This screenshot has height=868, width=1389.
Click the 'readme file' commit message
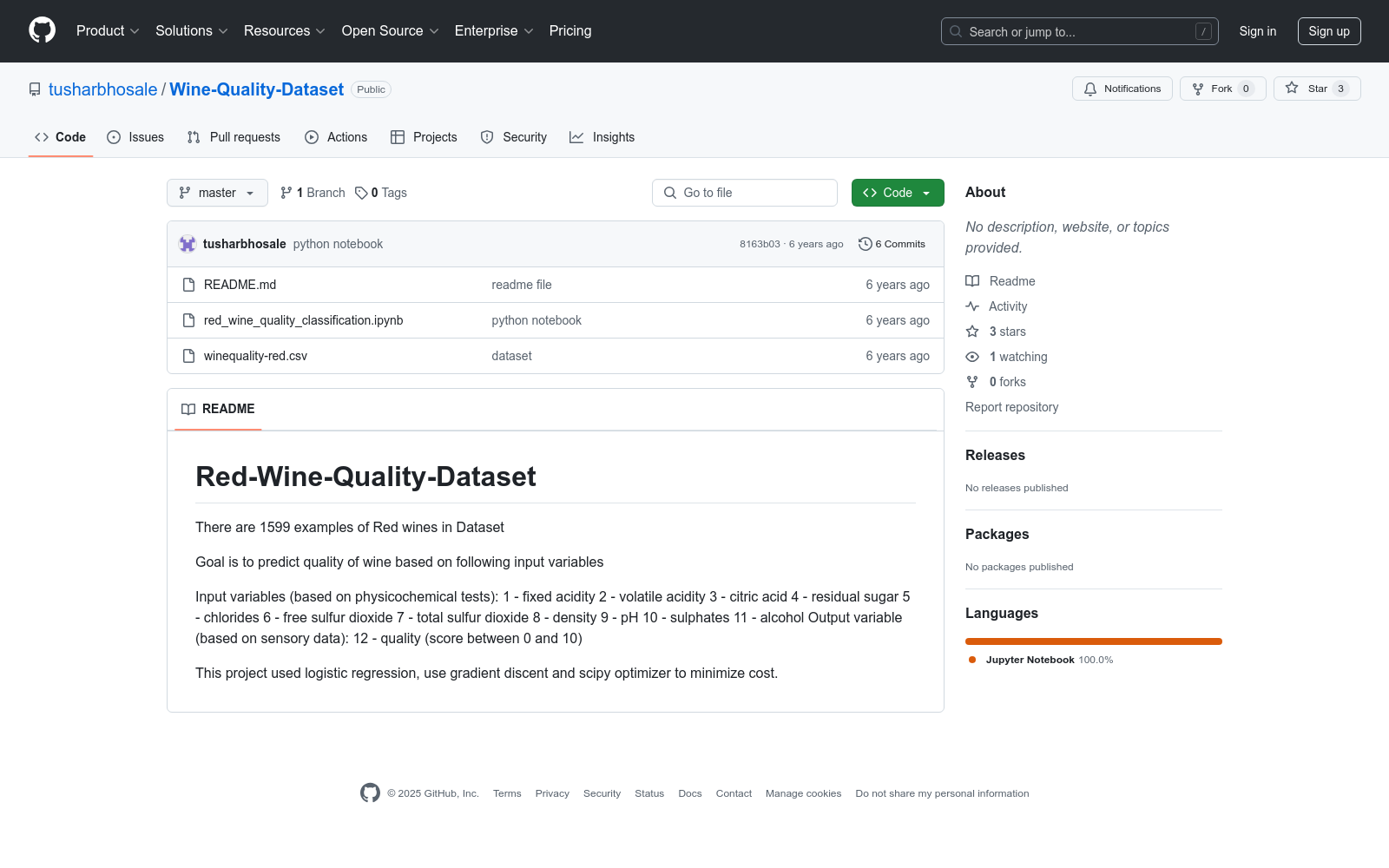522,285
